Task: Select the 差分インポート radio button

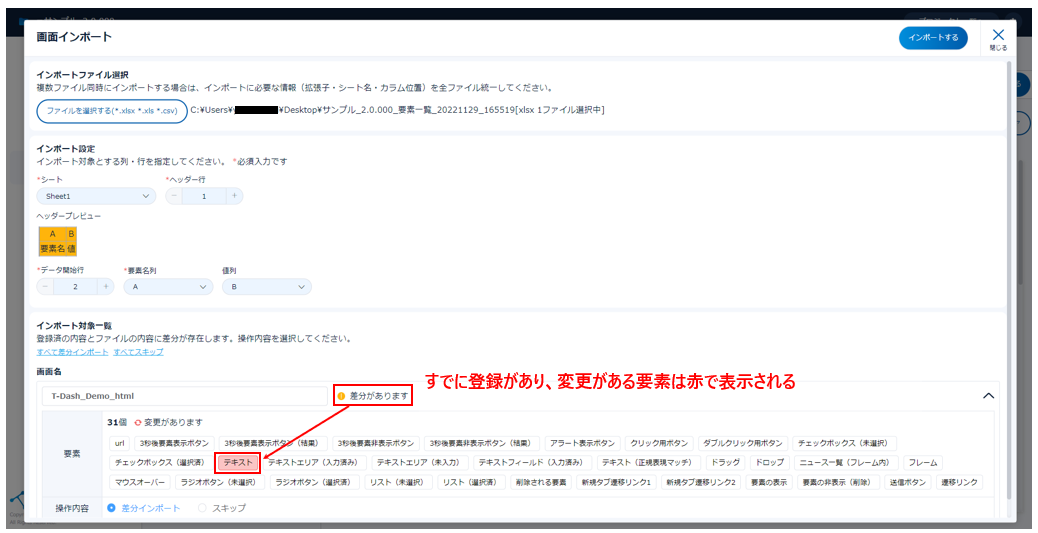Action: click(111, 508)
